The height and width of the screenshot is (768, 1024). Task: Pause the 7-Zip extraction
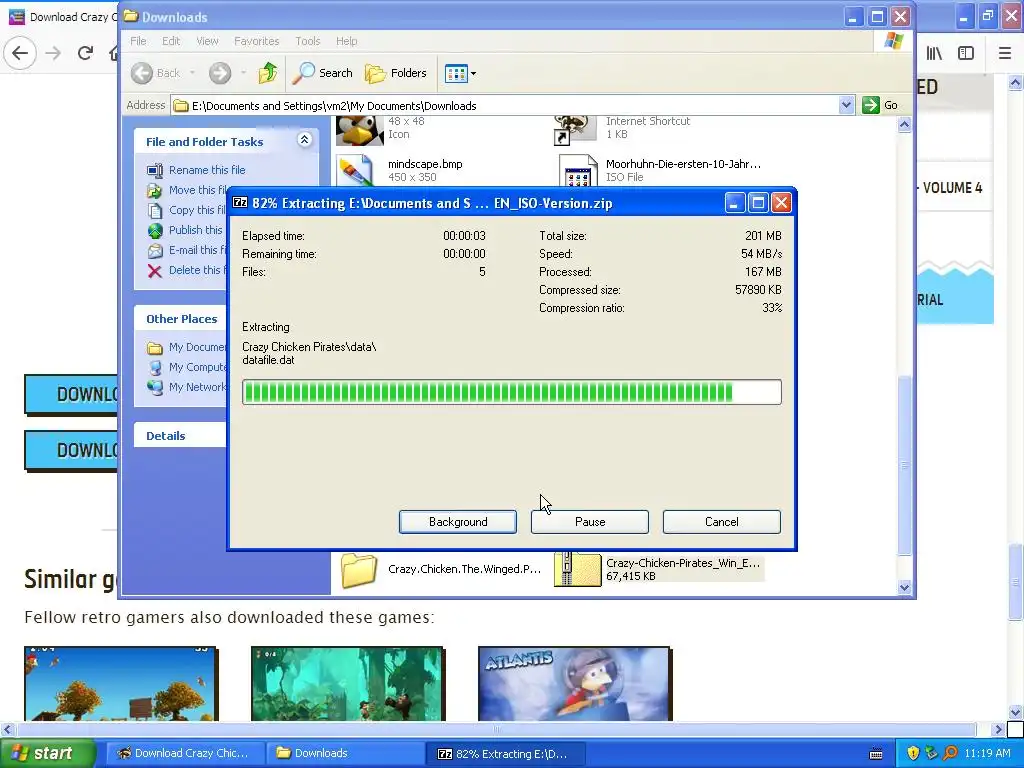[x=590, y=522]
